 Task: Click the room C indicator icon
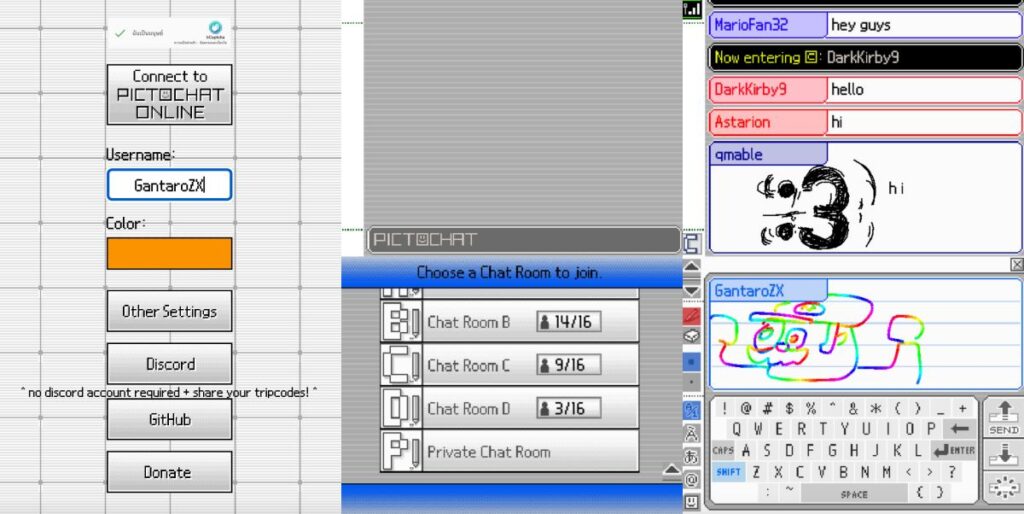coord(692,244)
